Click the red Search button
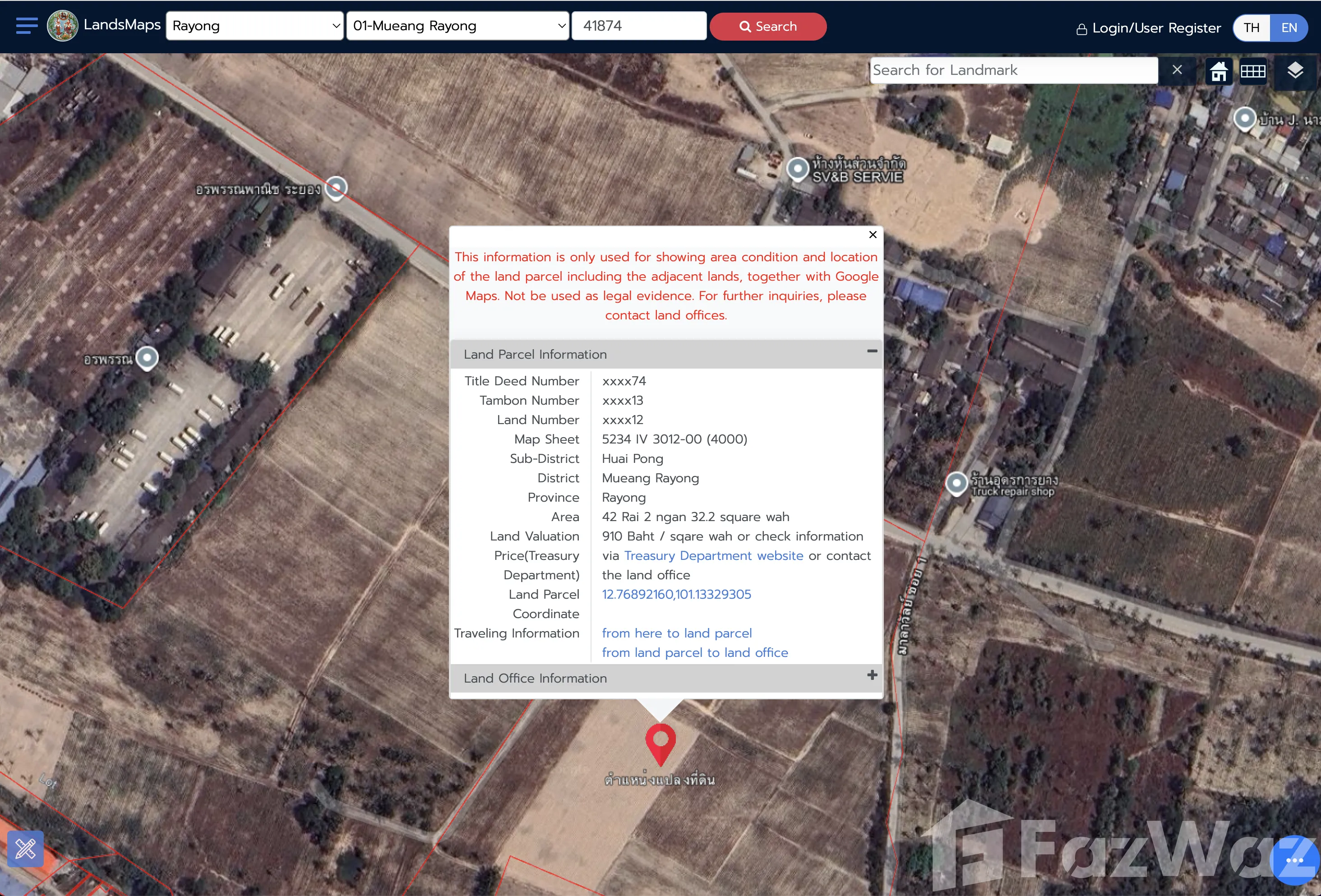This screenshot has height=896, width=1321. pos(768,26)
